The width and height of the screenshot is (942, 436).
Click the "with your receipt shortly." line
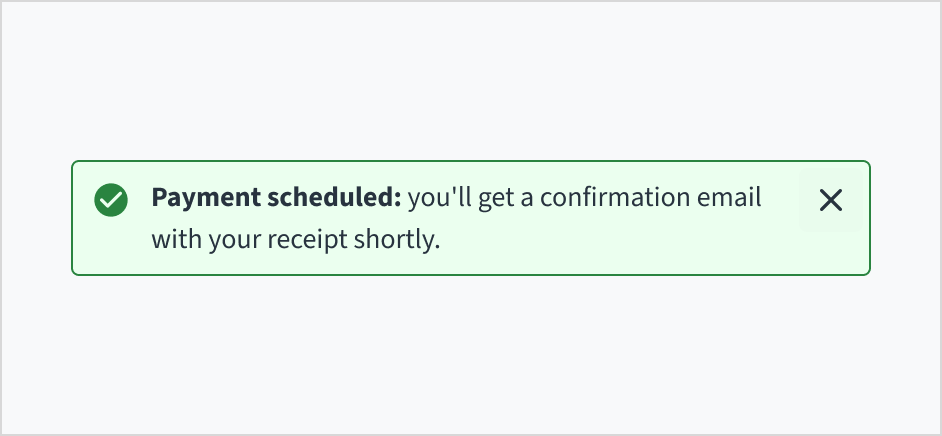click(296, 240)
